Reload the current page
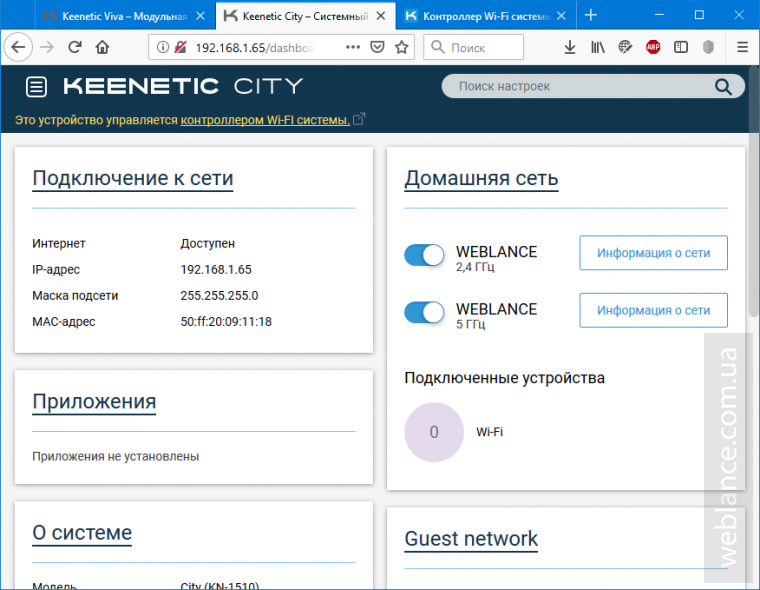The image size is (760, 590). pos(75,47)
